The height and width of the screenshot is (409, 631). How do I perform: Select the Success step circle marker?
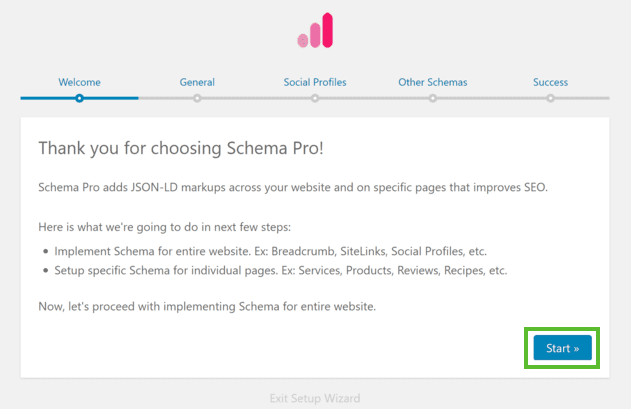point(551,98)
